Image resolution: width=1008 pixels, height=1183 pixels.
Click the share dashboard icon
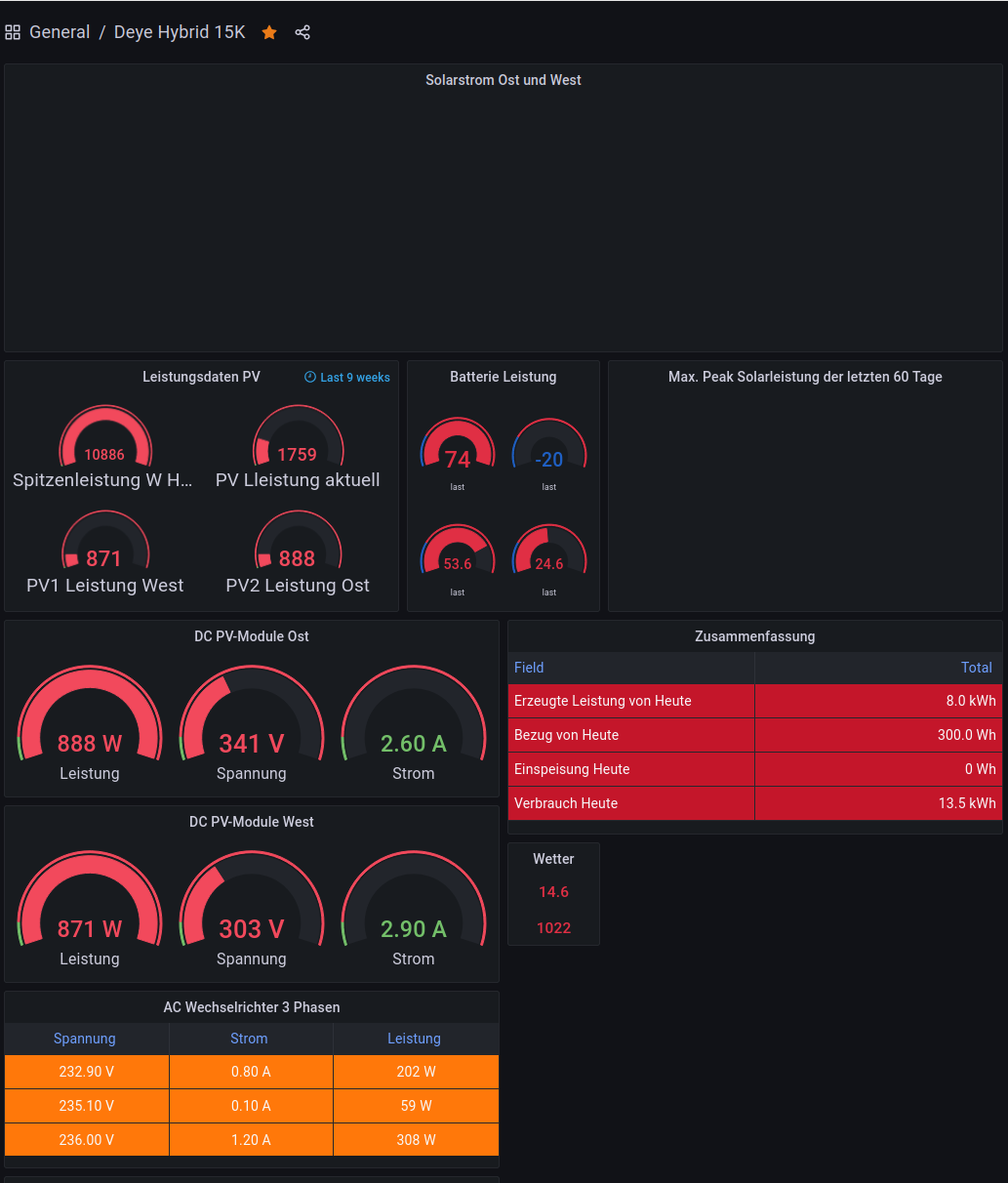click(302, 32)
